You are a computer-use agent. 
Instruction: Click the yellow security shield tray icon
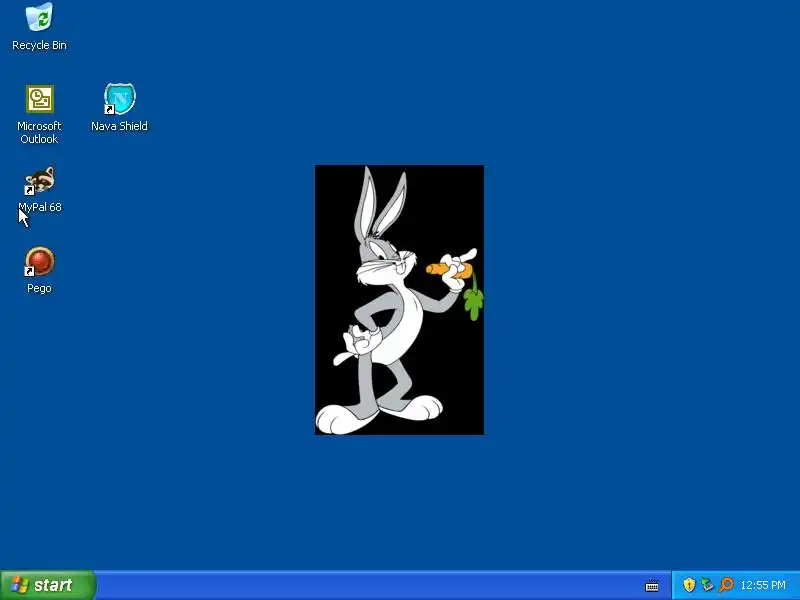point(689,585)
